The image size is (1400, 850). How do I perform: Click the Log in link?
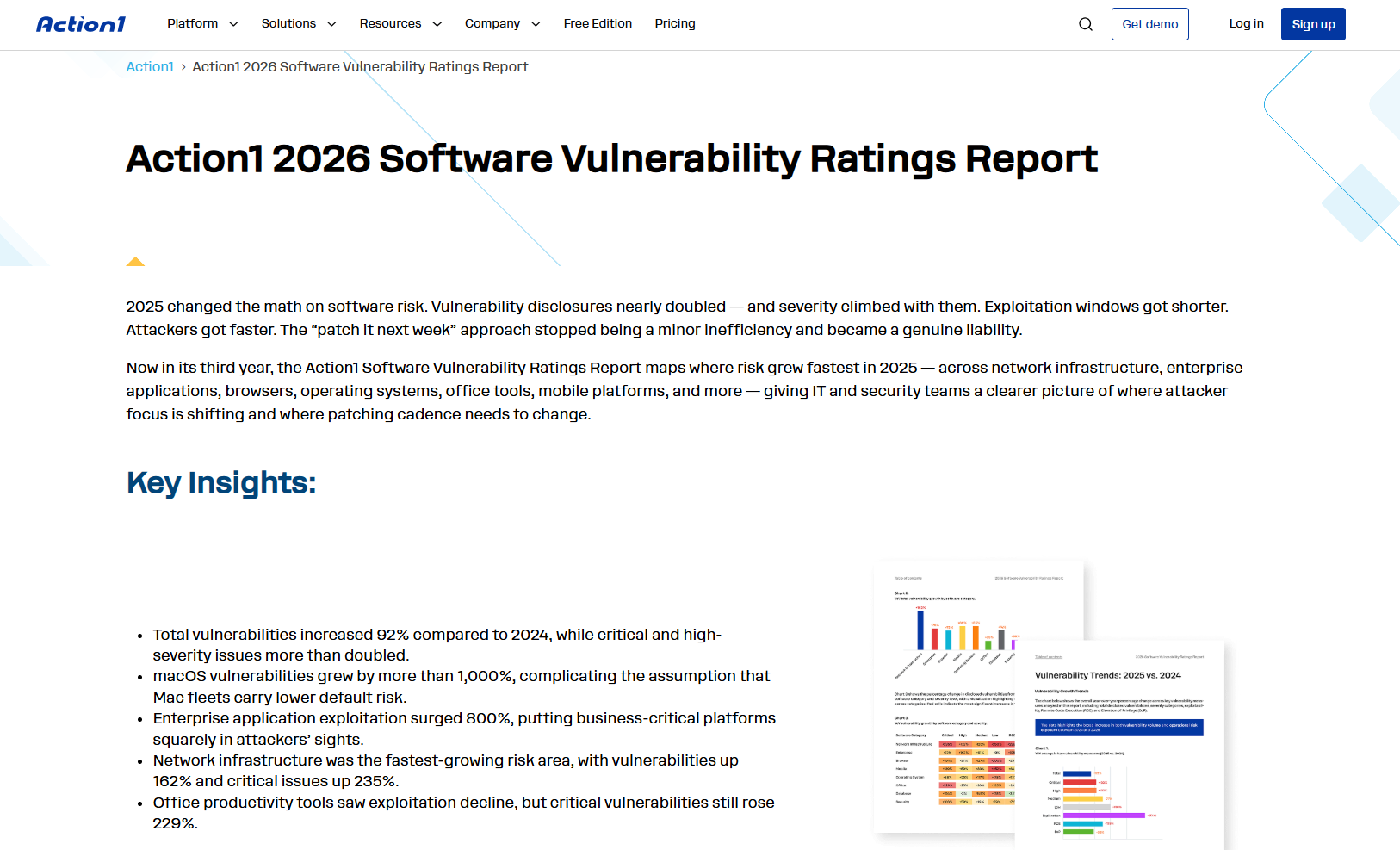pos(1246,24)
